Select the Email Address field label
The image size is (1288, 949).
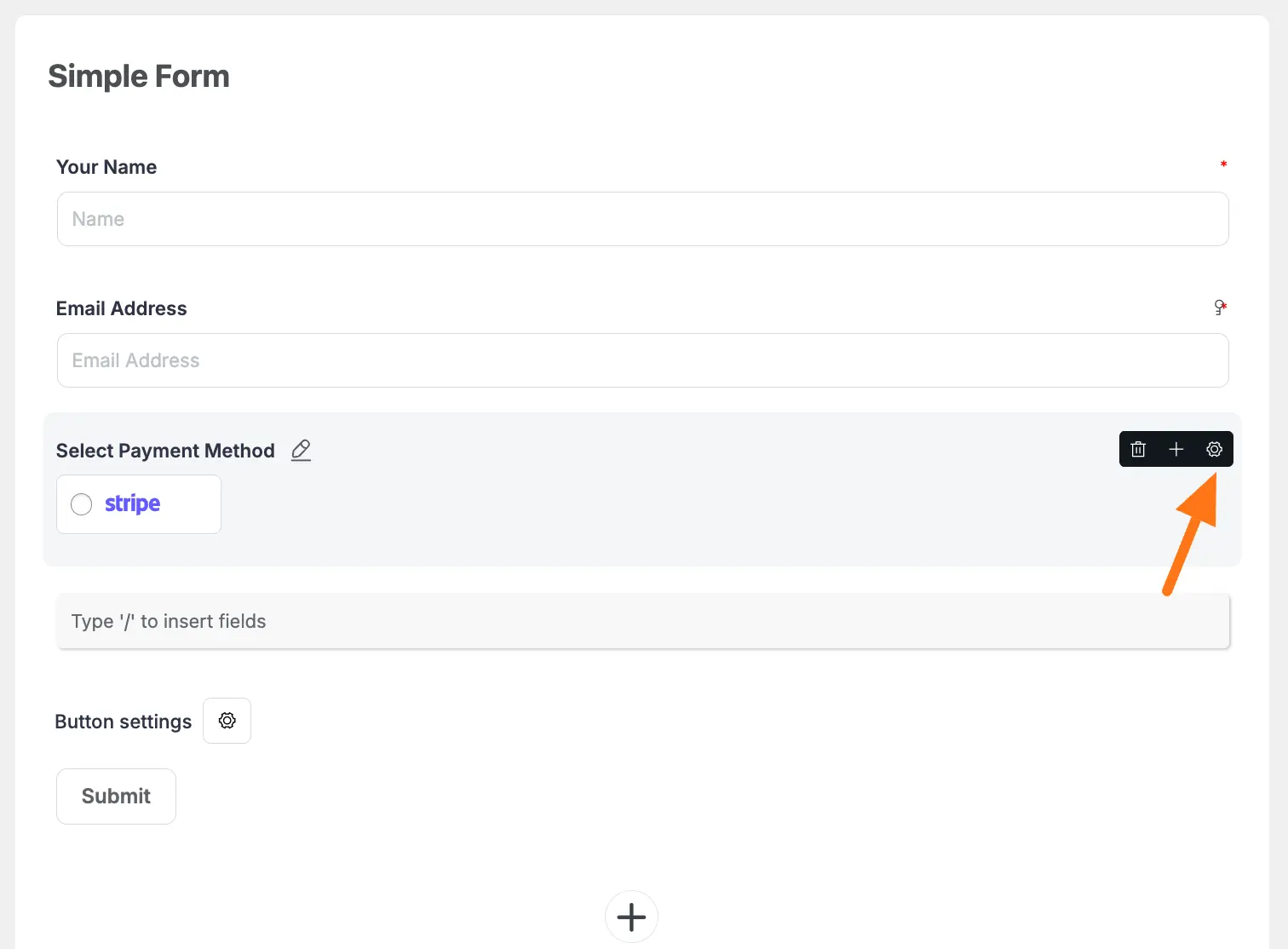point(121,308)
